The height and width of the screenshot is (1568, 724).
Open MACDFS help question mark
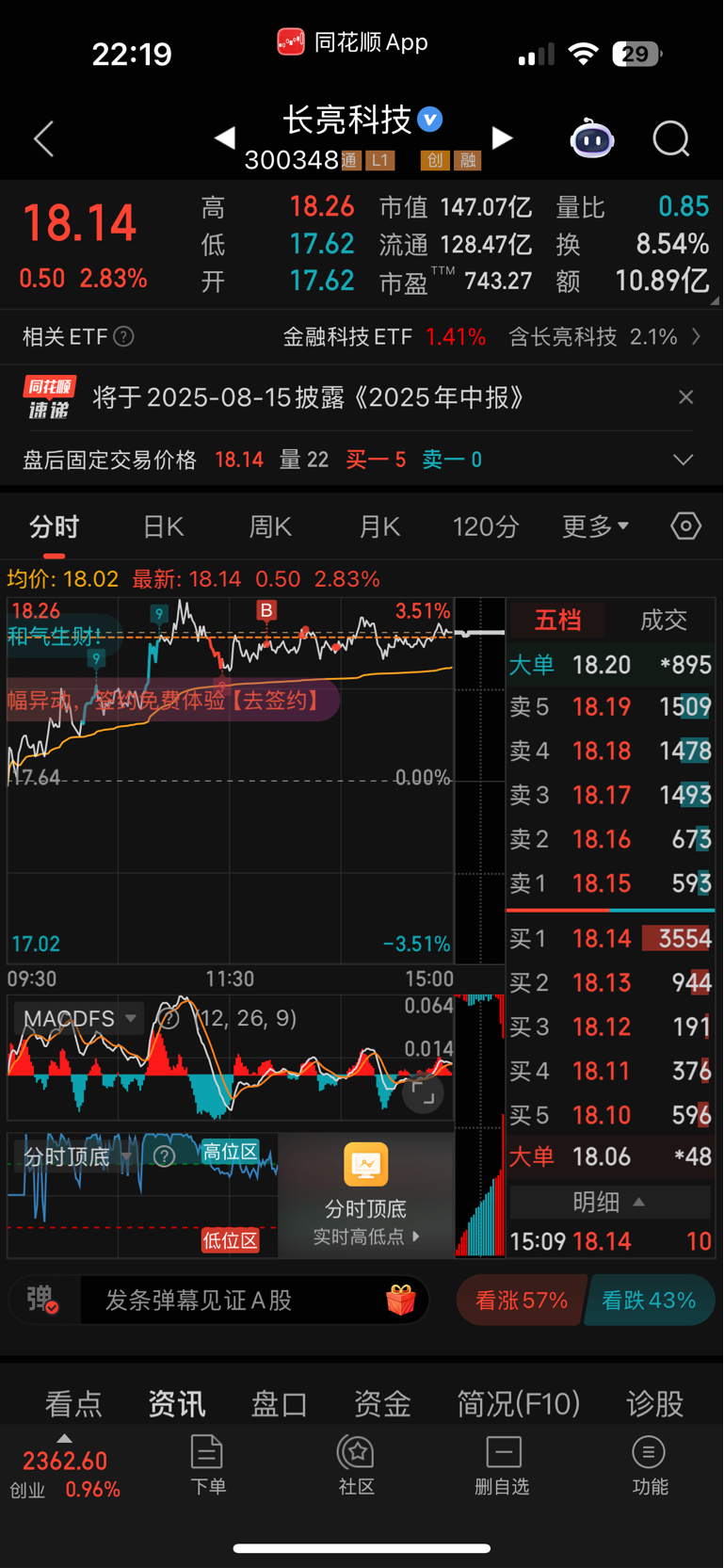[167, 1018]
